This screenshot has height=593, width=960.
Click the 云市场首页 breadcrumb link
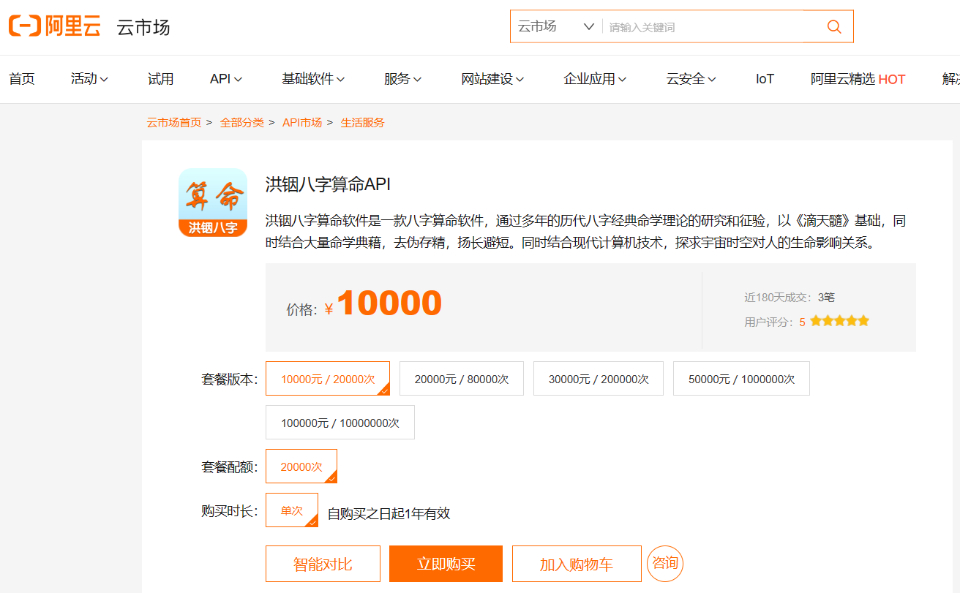click(x=174, y=122)
